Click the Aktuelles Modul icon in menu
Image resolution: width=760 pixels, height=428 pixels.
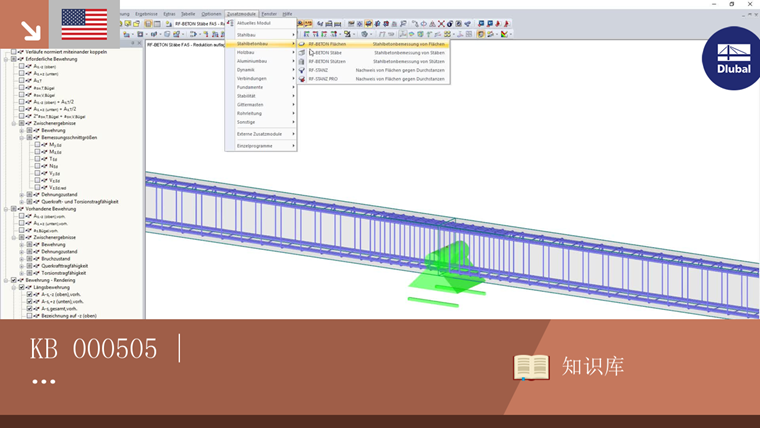[x=230, y=23]
